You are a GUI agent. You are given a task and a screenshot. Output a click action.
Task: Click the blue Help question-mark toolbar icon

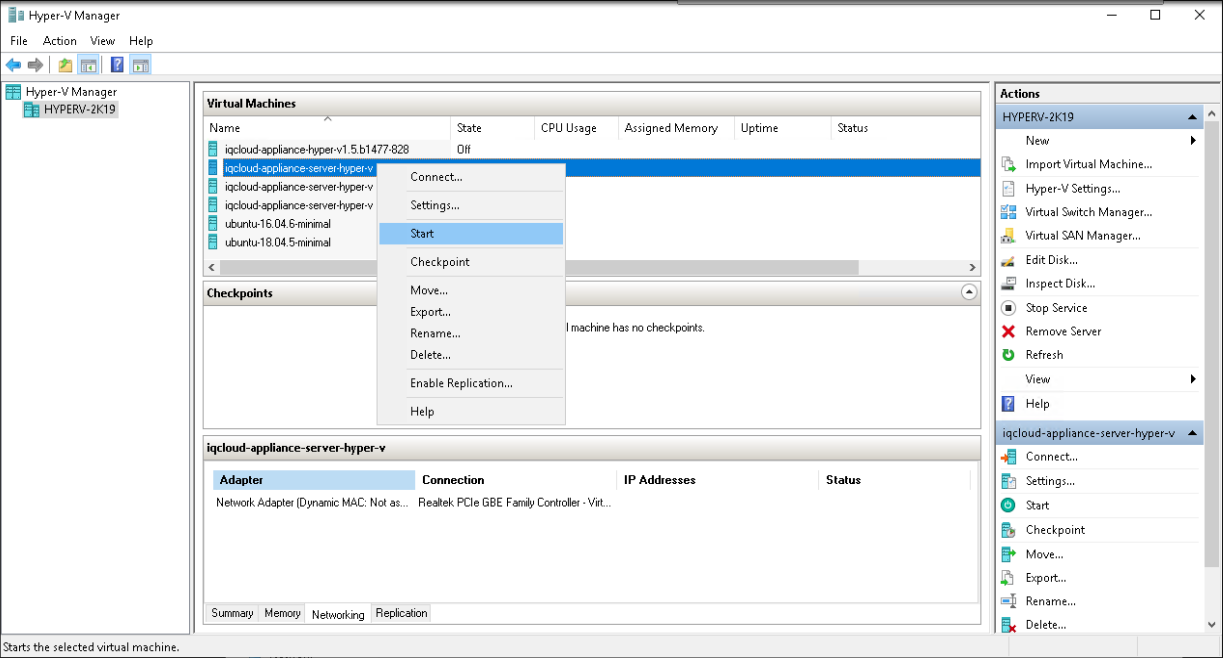click(x=117, y=65)
